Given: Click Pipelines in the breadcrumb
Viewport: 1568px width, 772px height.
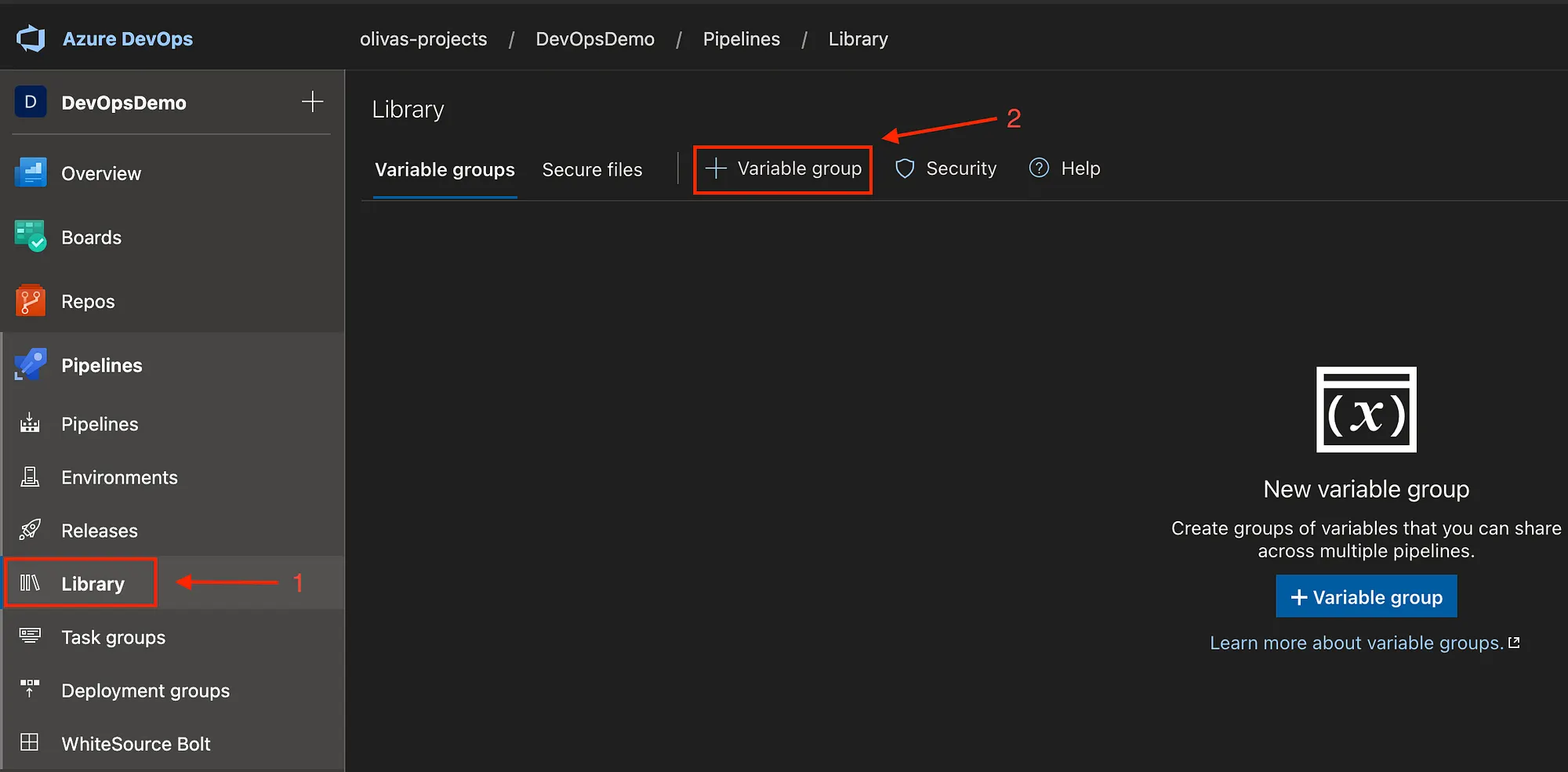Looking at the screenshot, I should 741,39.
